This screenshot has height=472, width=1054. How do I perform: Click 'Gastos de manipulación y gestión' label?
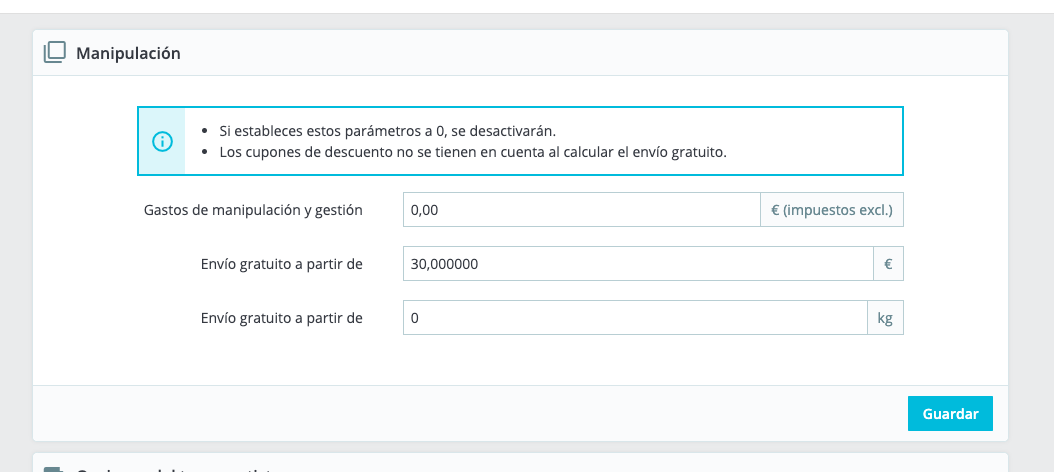pyautogui.click(x=253, y=210)
